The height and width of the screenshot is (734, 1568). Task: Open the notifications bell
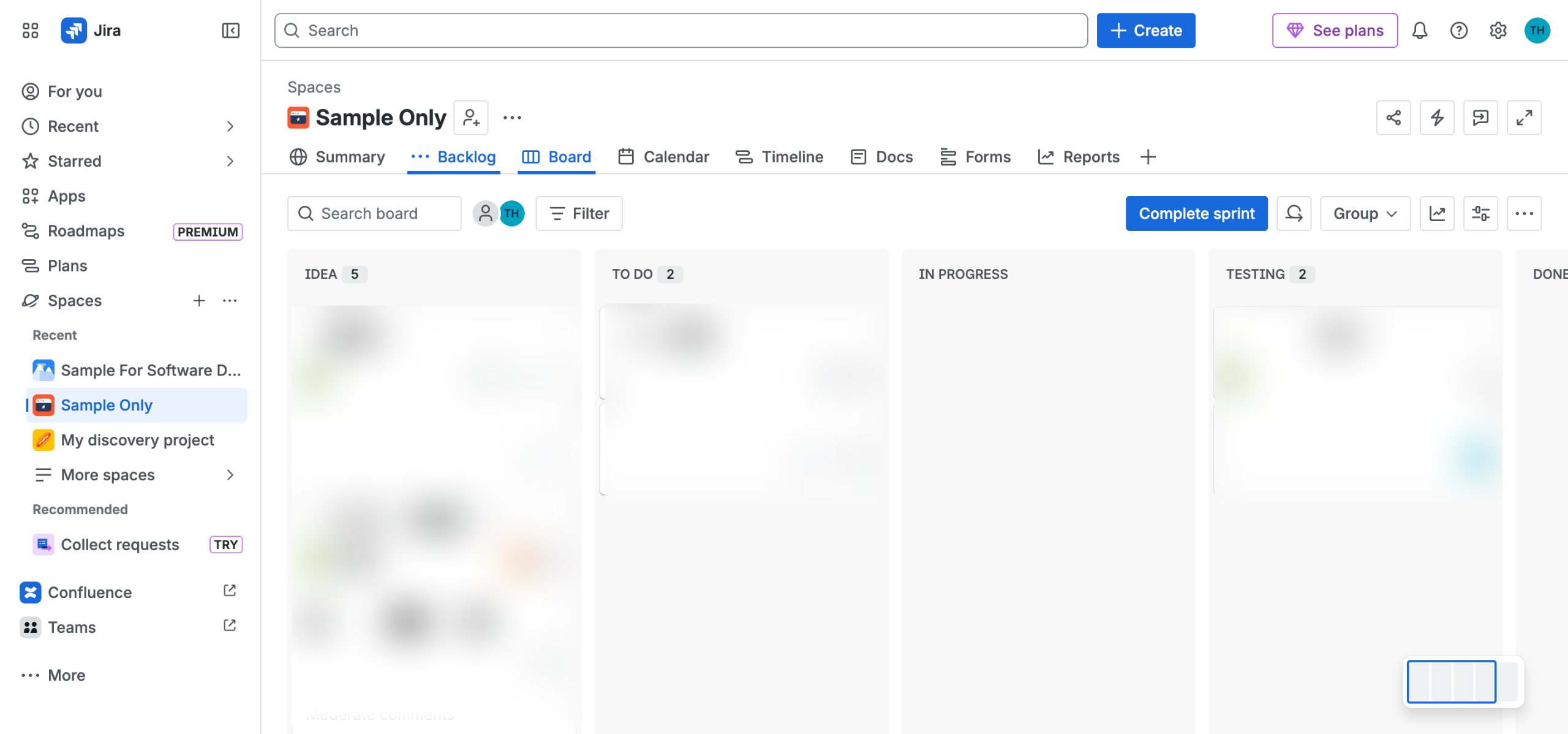tap(1420, 31)
